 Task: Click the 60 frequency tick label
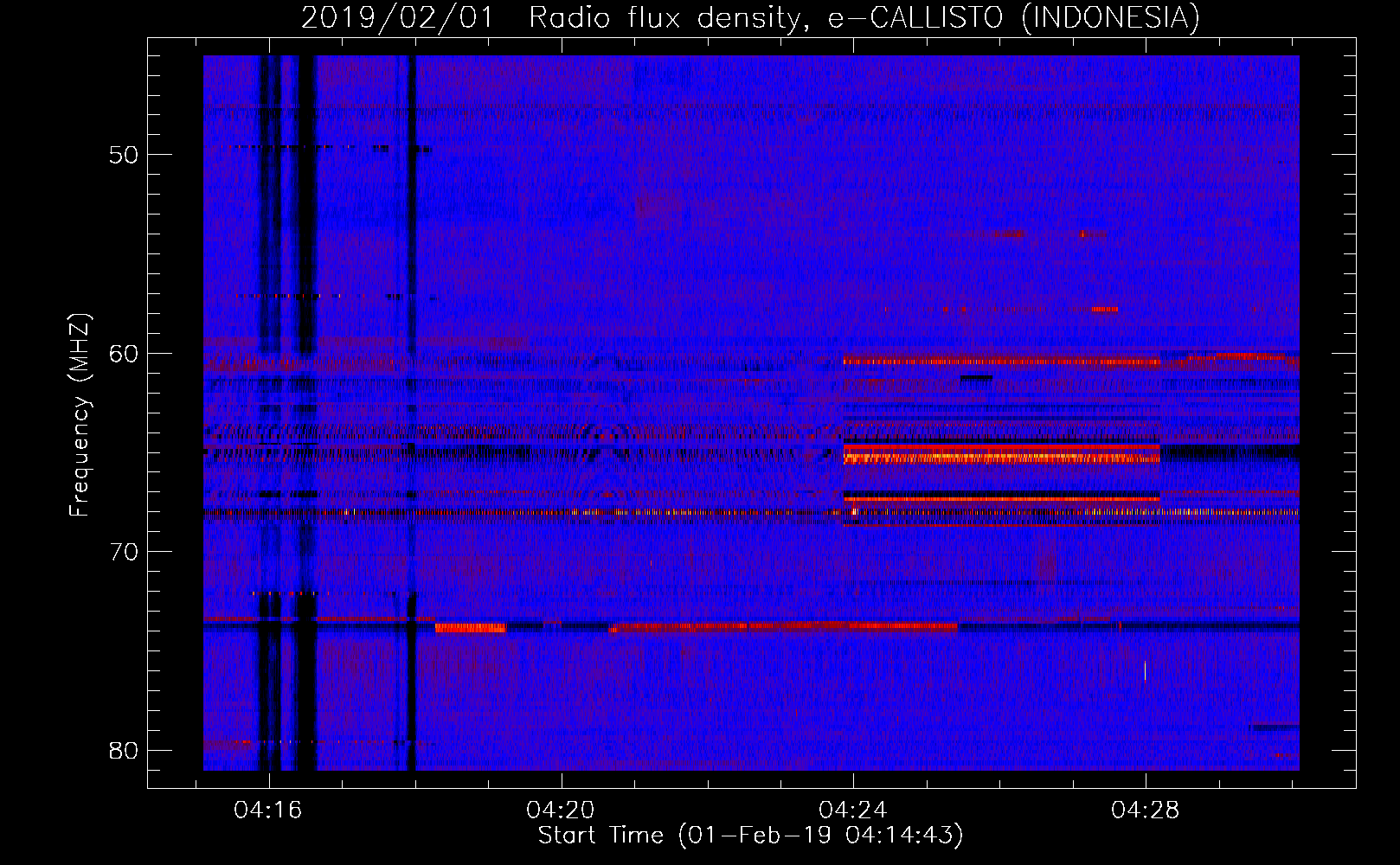pos(124,353)
